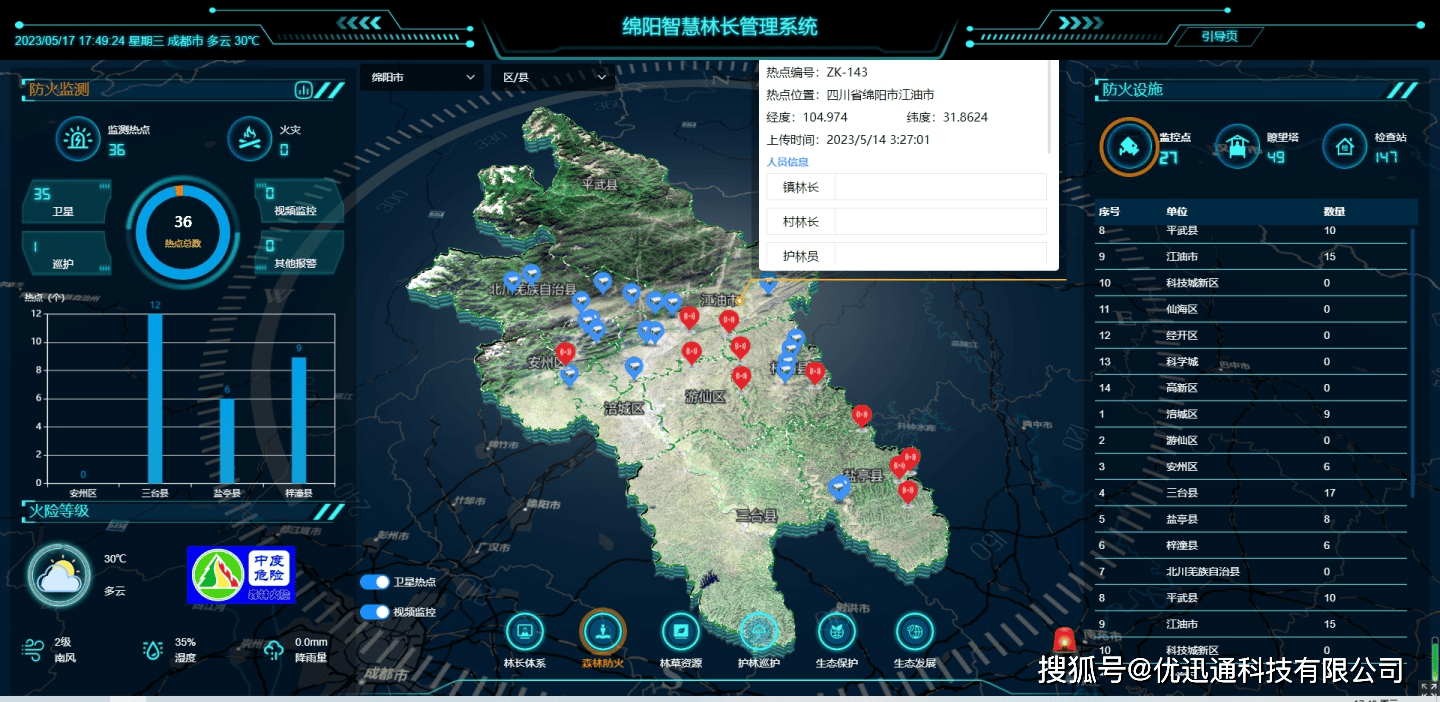This screenshot has height=702, width=1440.
Task: Open the 绵阳市 city dropdown
Action: coord(422,77)
